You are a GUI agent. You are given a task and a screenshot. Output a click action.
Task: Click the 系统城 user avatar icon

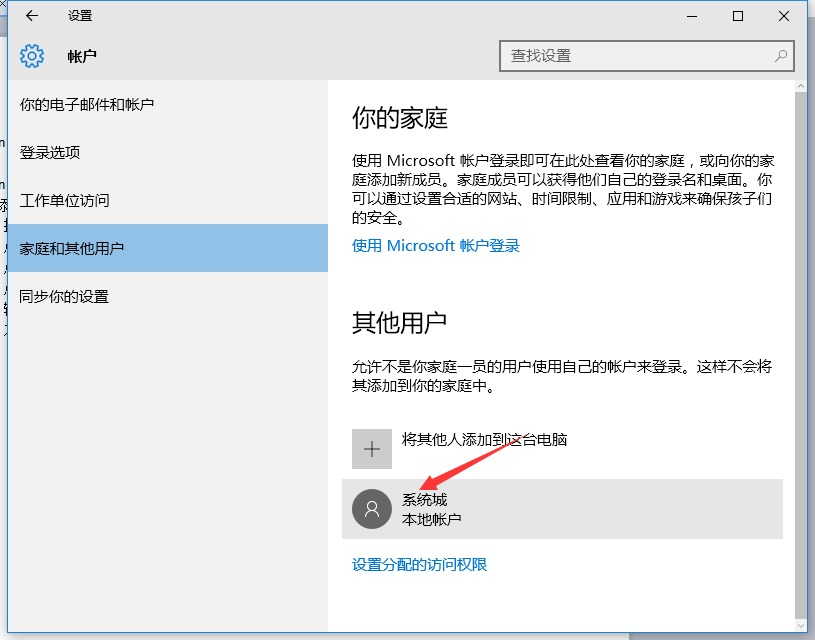point(372,509)
